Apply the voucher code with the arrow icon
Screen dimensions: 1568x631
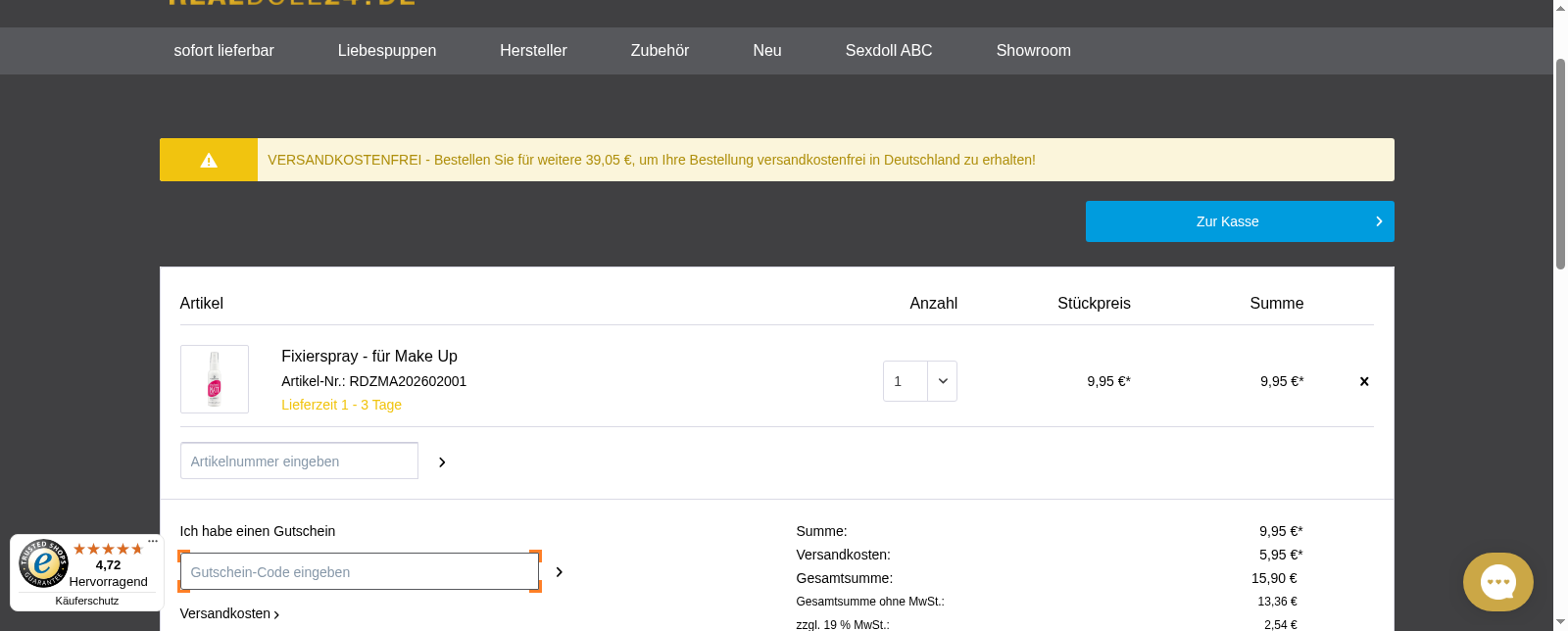(560, 572)
